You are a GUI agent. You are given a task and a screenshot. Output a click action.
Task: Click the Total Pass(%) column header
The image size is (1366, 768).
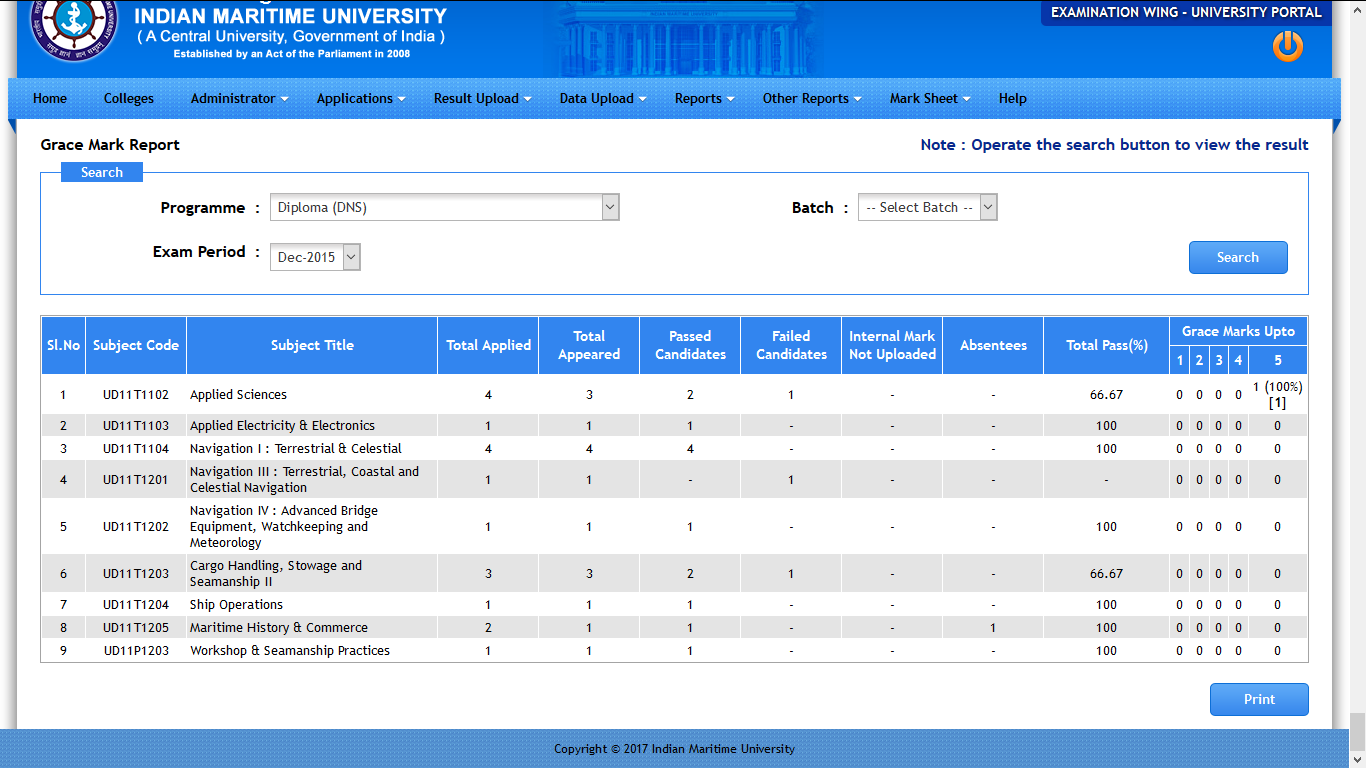tap(1106, 345)
